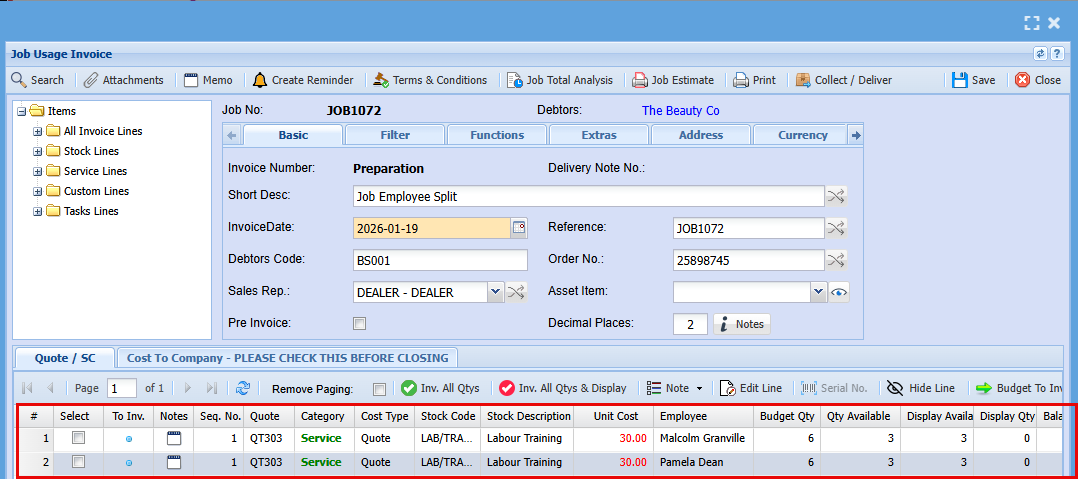Open the Cost To Company tab
The height and width of the screenshot is (479, 1078).
pyautogui.click(x=289, y=357)
